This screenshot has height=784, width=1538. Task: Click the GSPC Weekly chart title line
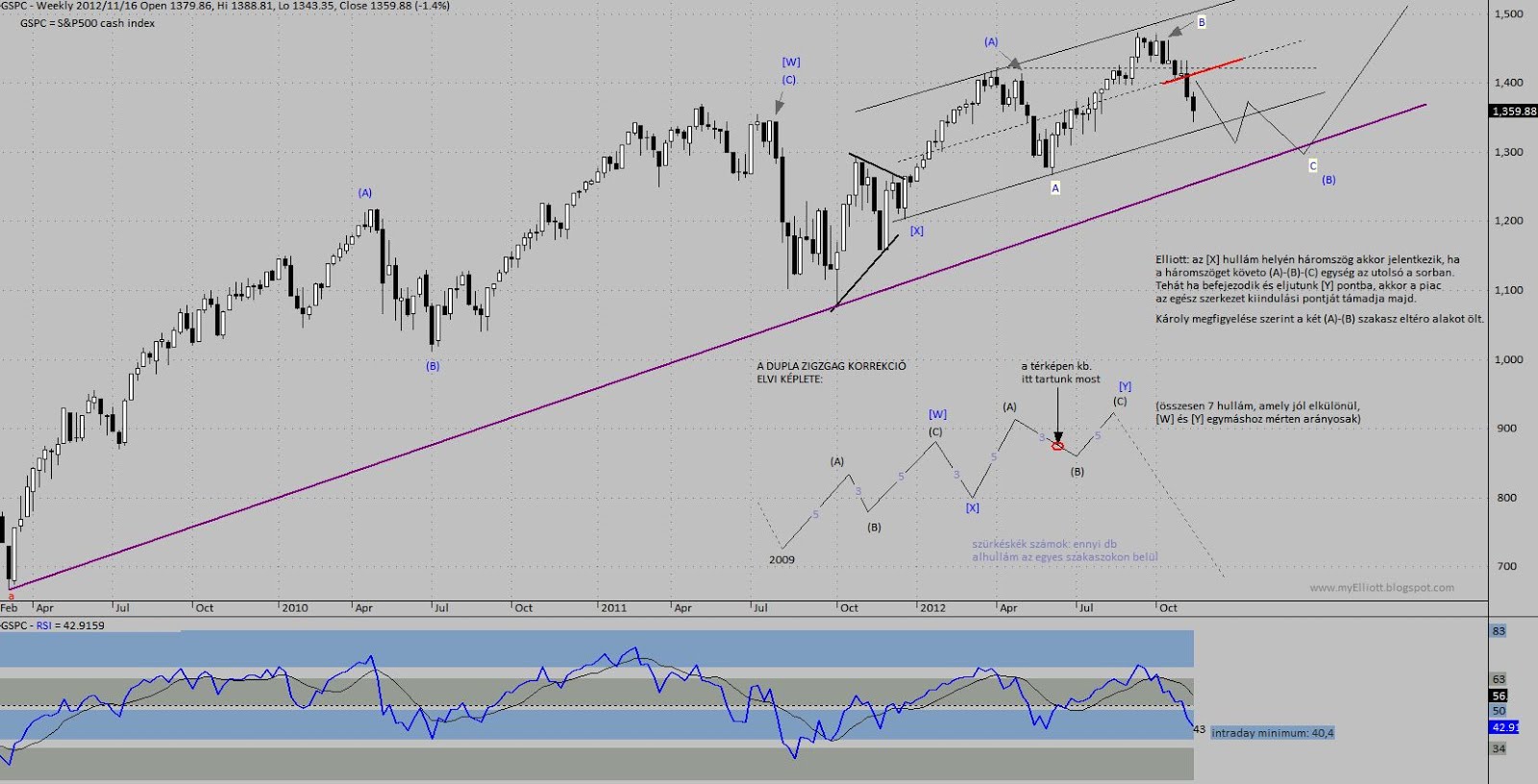pyautogui.click(x=225, y=6)
